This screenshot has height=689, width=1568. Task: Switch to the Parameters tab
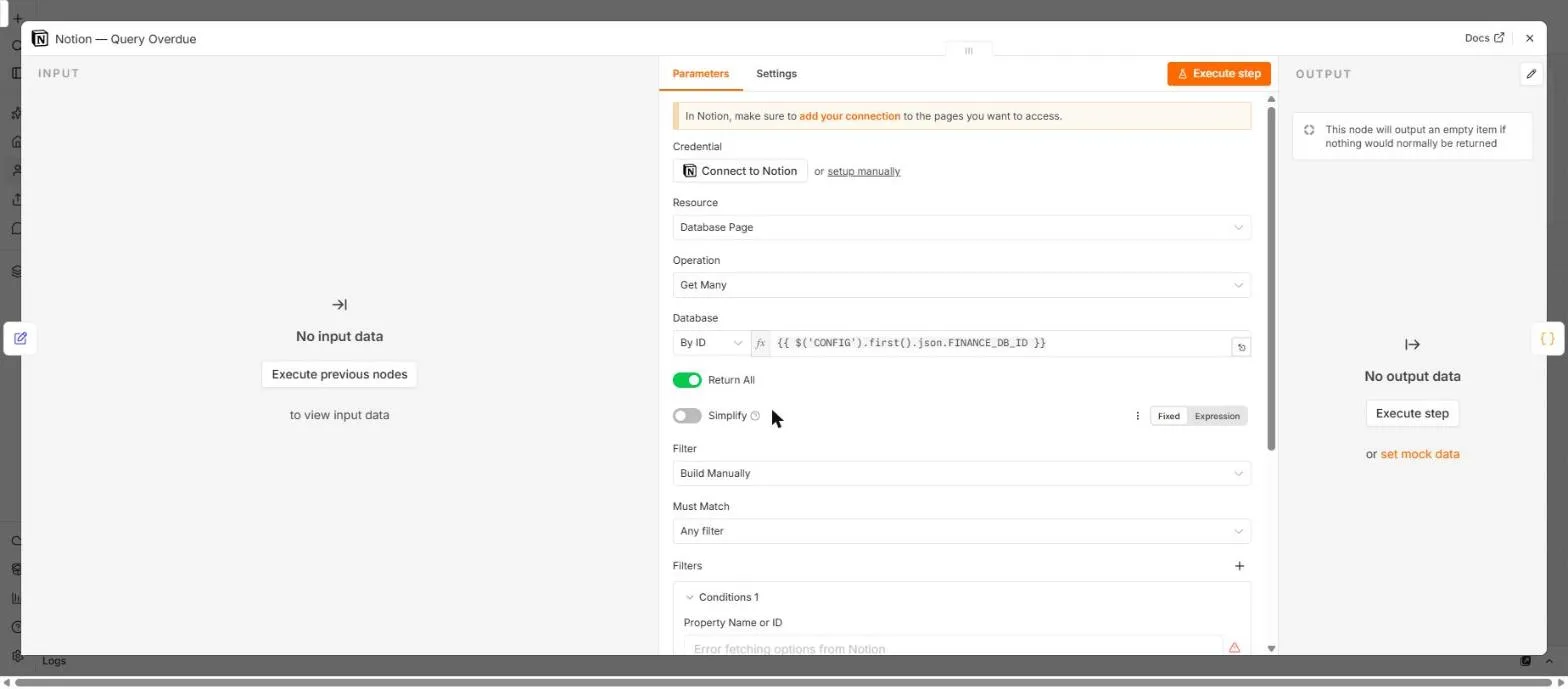[x=700, y=74]
